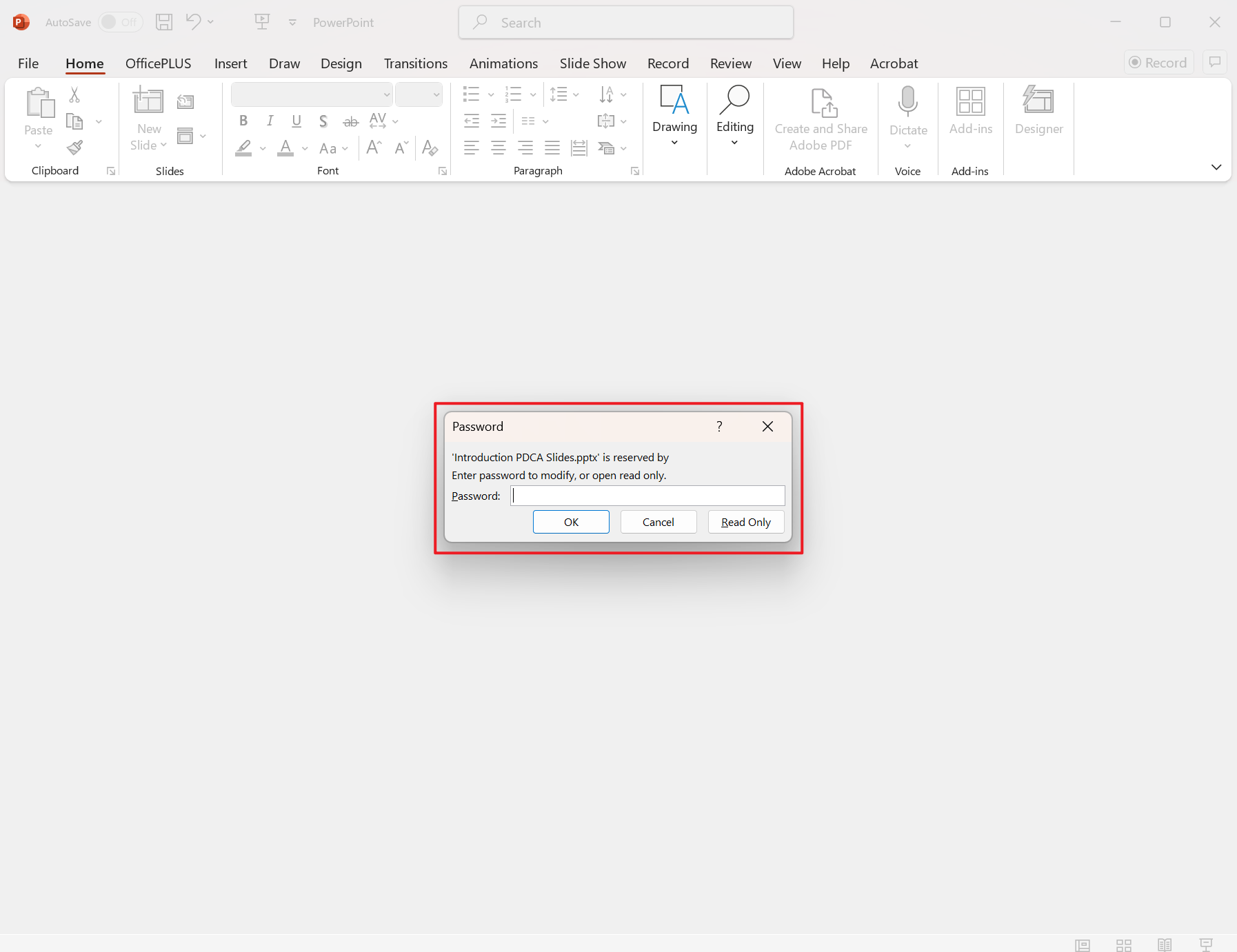Click the Save icon in title bar
The height and width of the screenshot is (952, 1237).
click(x=164, y=22)
